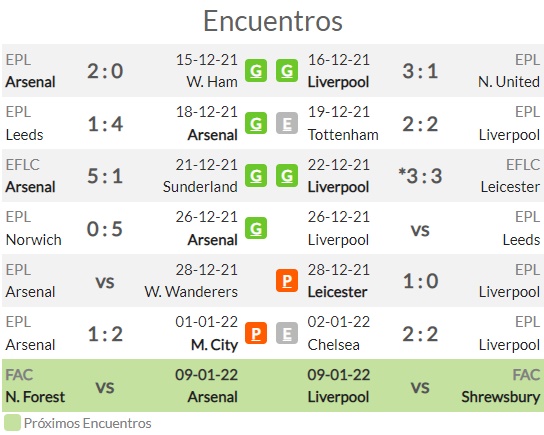Screen dimensions: 544x435
Task: Click the green G badge for Arsenal vs W. Ham
Action: click(256, 71)
